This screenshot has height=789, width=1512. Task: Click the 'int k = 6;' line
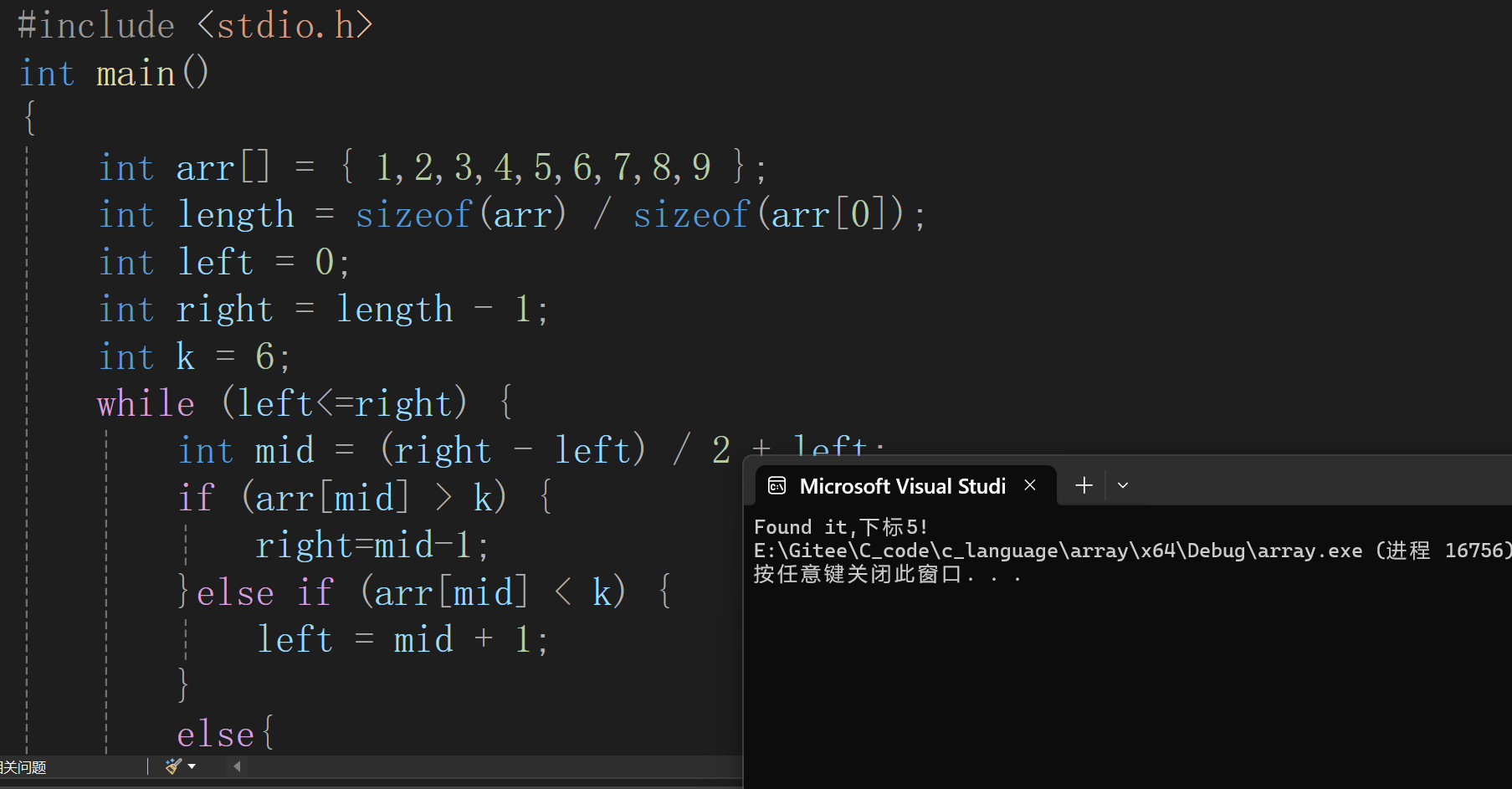(x=195, y=357)
